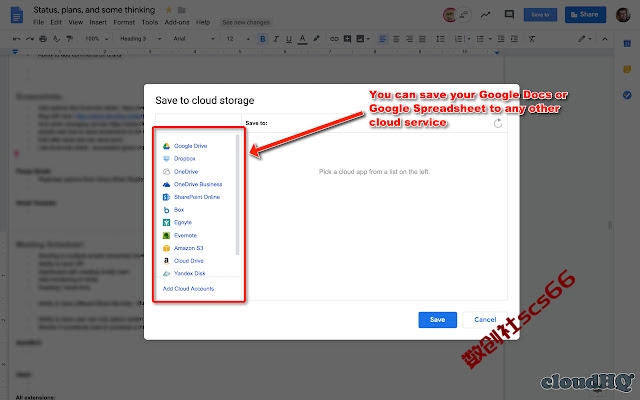Pick Egnyte from the cloud list

(x=177, y=222)
